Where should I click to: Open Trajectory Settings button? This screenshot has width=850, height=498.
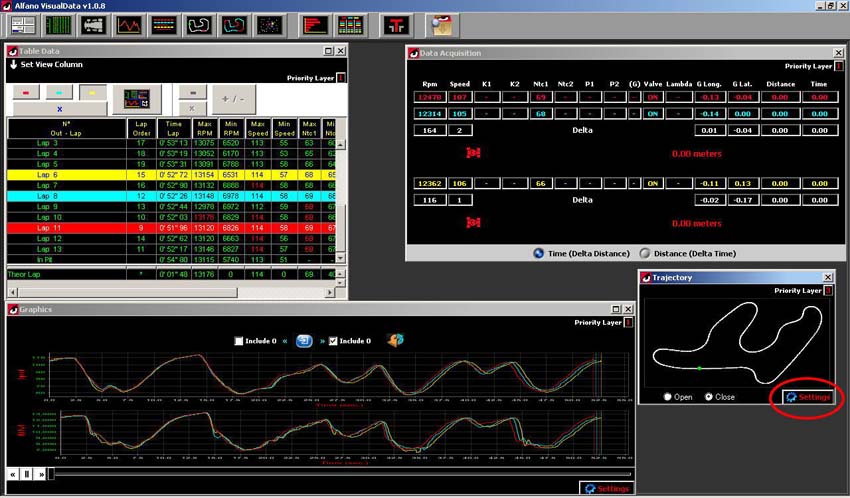pyautogui.click(x=808, y=397)
